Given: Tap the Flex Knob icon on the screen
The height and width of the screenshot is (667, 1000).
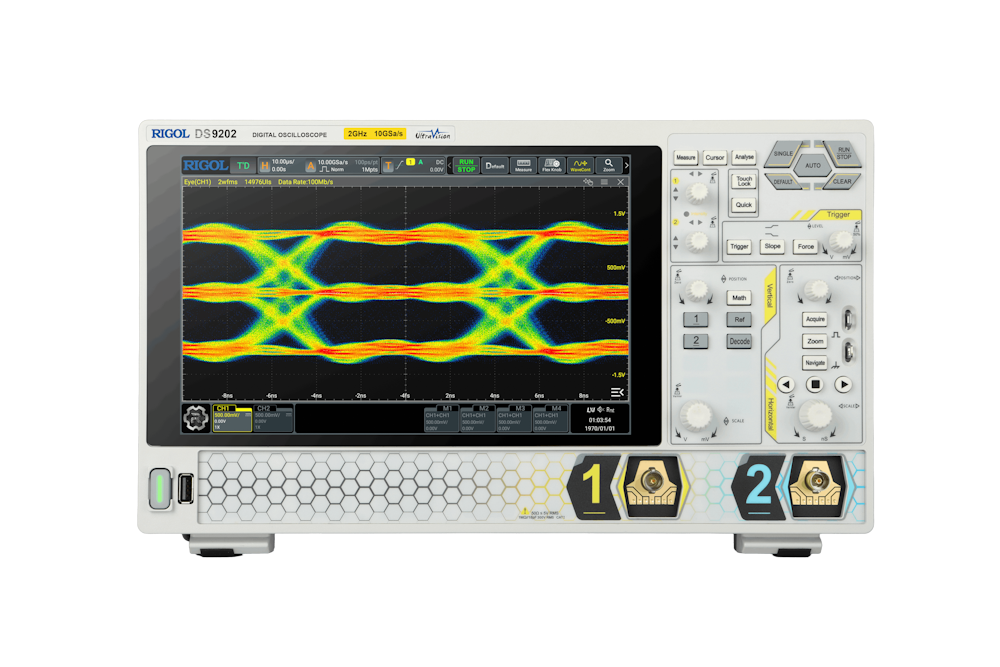Looking at the screenshot, I should [552, 166].
